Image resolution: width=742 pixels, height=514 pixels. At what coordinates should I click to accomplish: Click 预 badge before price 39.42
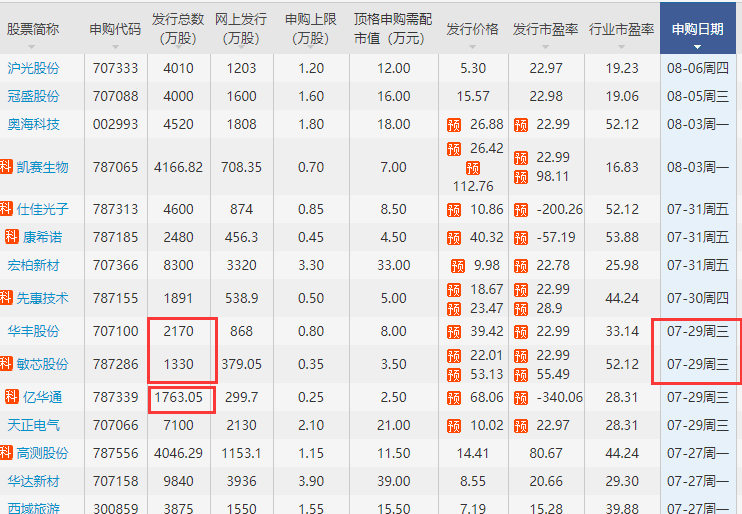pos(454,332)
